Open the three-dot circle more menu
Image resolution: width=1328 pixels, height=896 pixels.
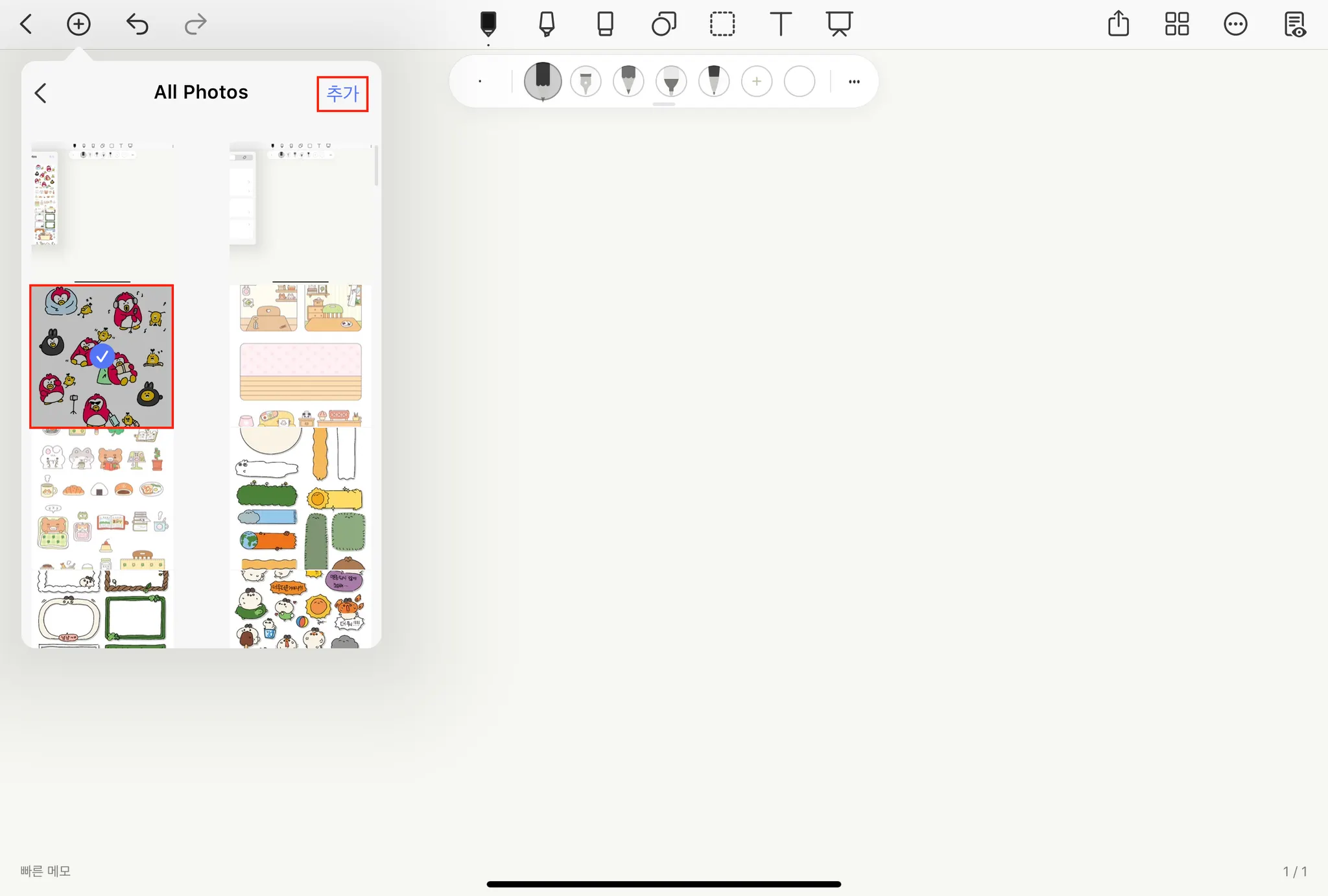click(1235, 25)
